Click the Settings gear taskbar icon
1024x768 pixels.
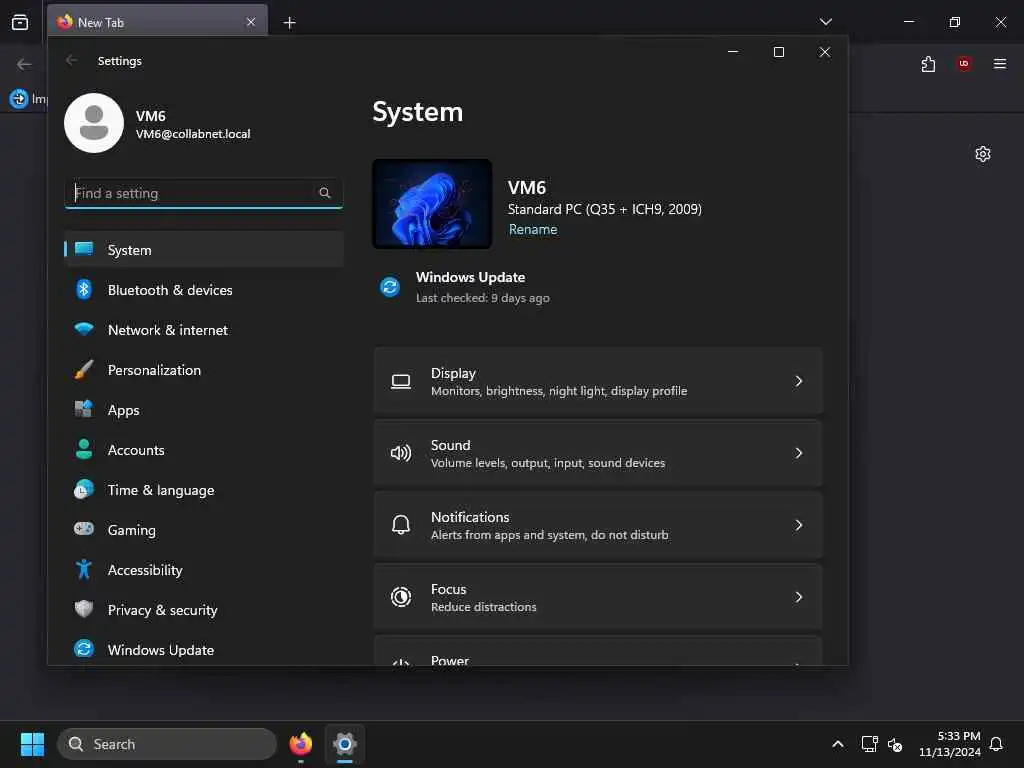(x=345, y=744)
